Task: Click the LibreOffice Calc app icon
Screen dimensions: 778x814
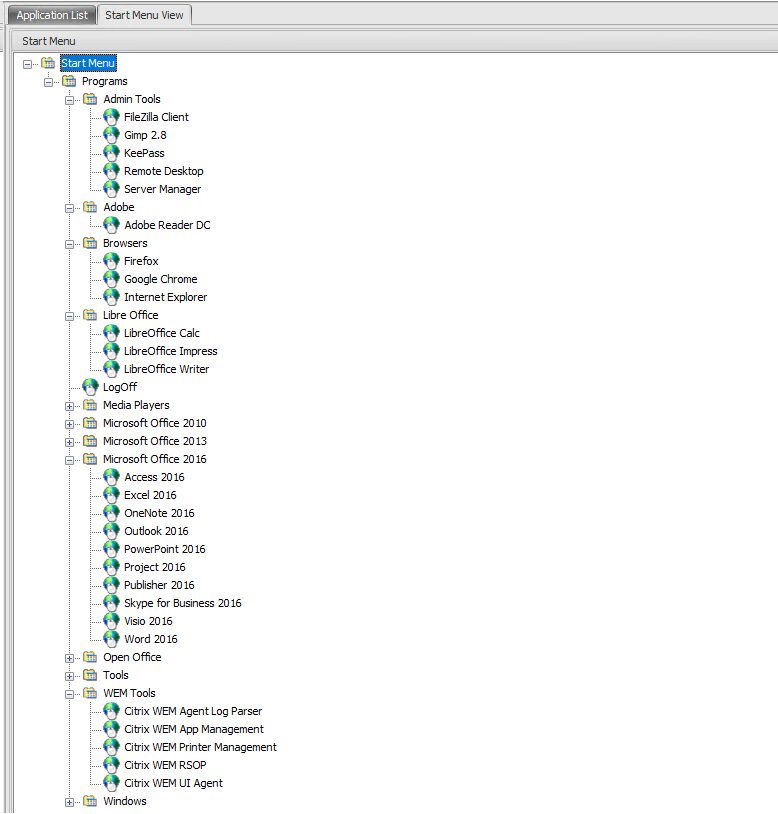Action: pyautogui.click(x=111, y=333)
